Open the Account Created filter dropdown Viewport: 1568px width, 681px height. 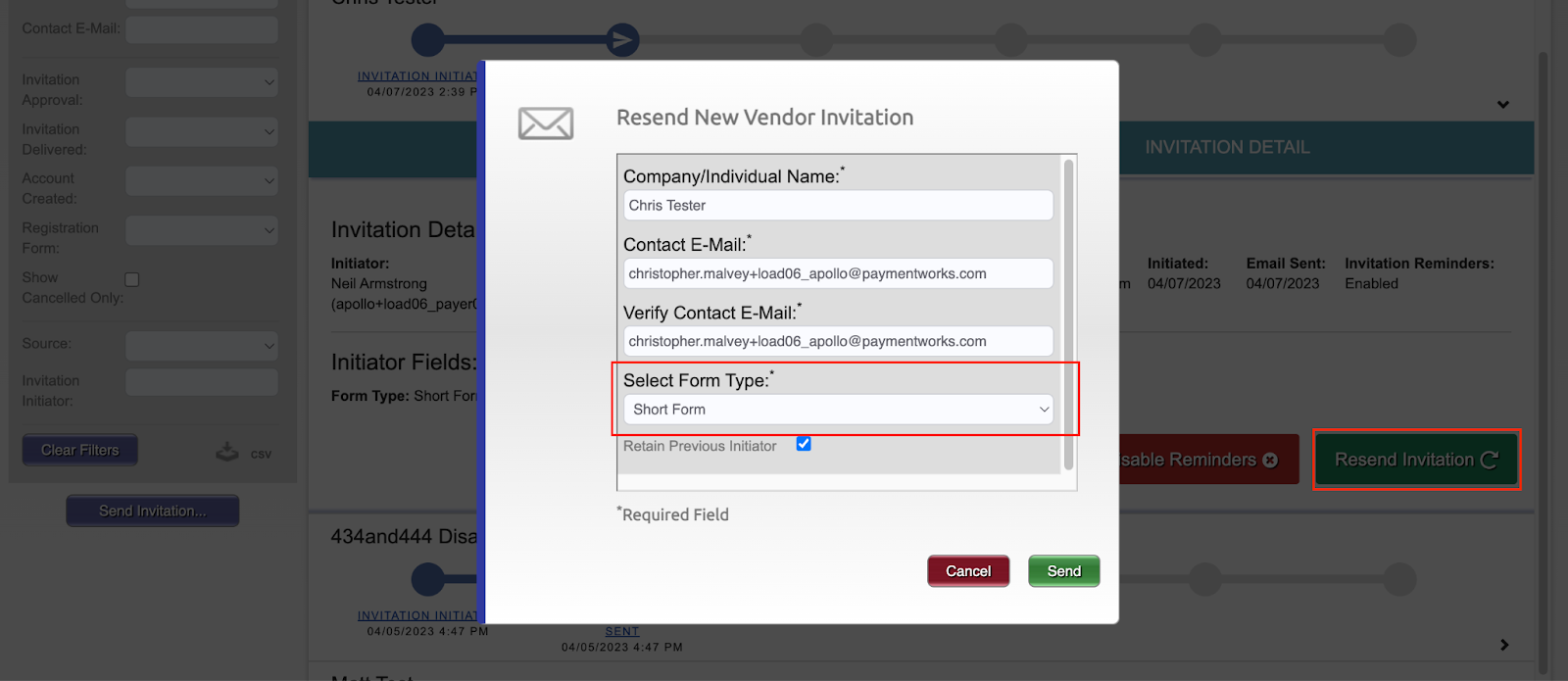click(x=202, y=180)
